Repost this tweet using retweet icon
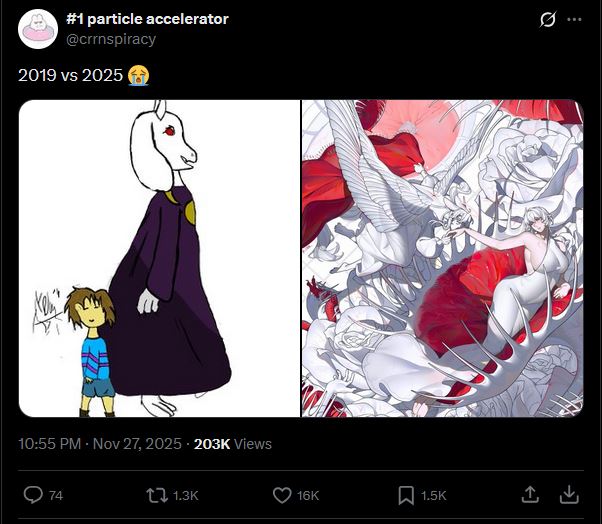The image size is (602, 524). click(157, 495)
